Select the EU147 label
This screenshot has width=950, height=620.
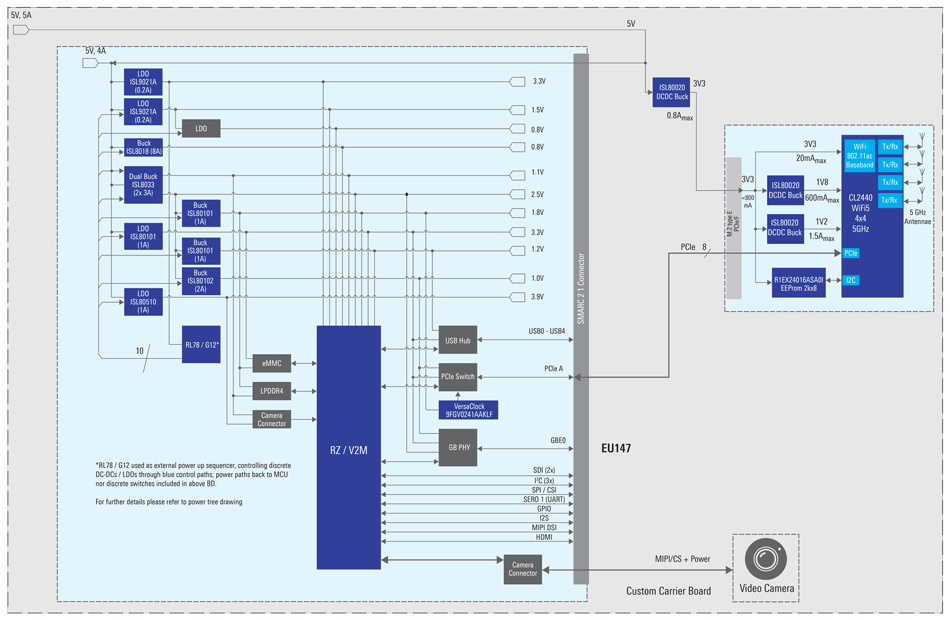pos(616,448)
